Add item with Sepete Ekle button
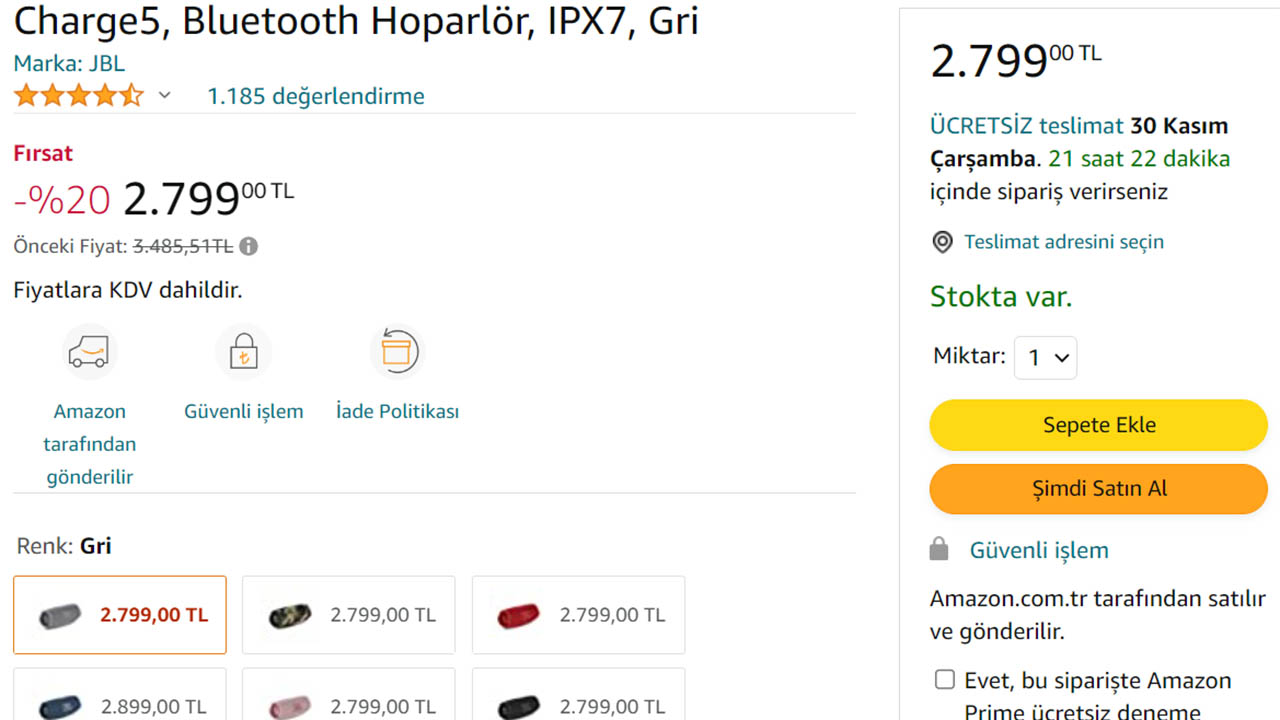The image size is (1280, 720). 1098,425
